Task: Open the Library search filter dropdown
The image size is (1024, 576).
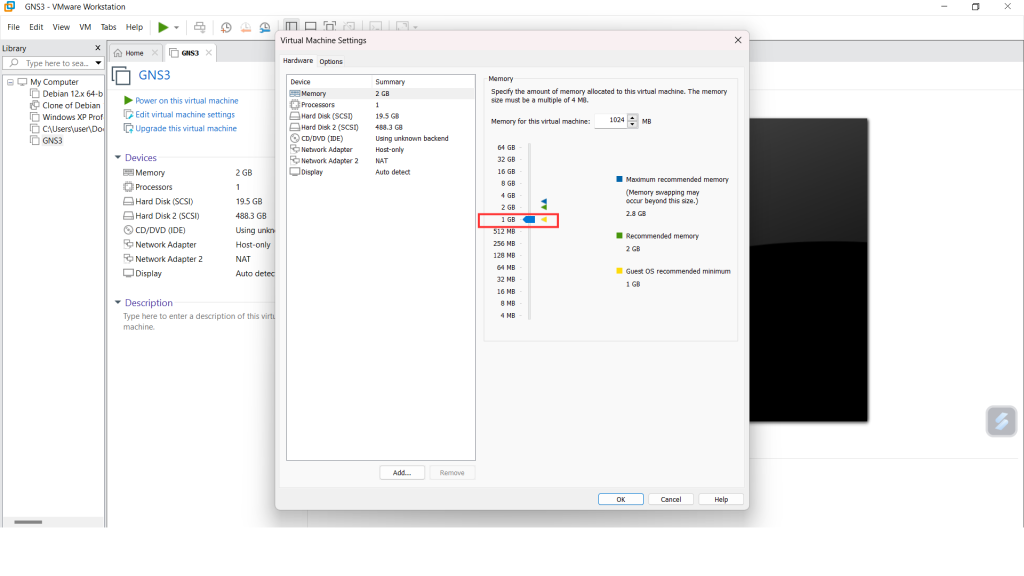Action: click(98, 63)
